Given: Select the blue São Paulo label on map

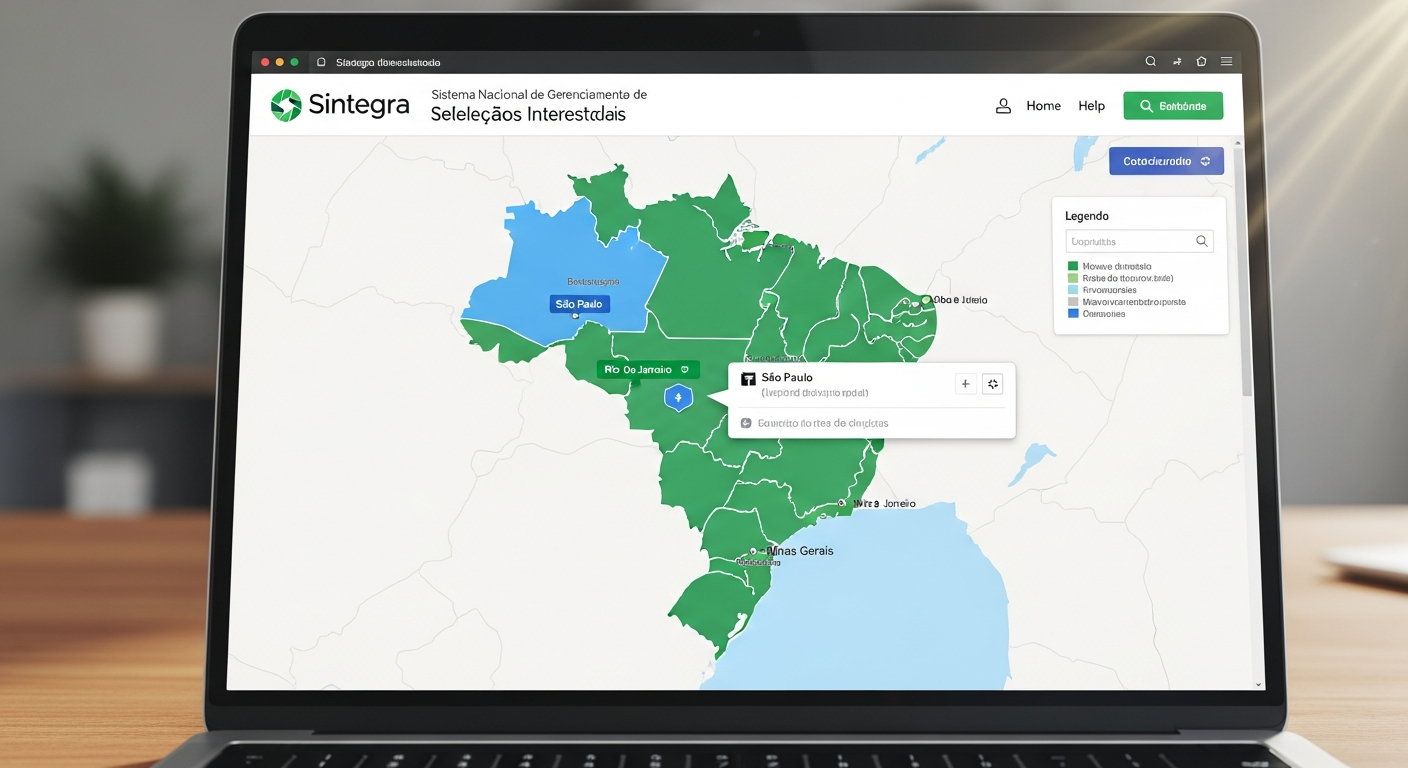Looking at the screenshot, I should point(579,304).
